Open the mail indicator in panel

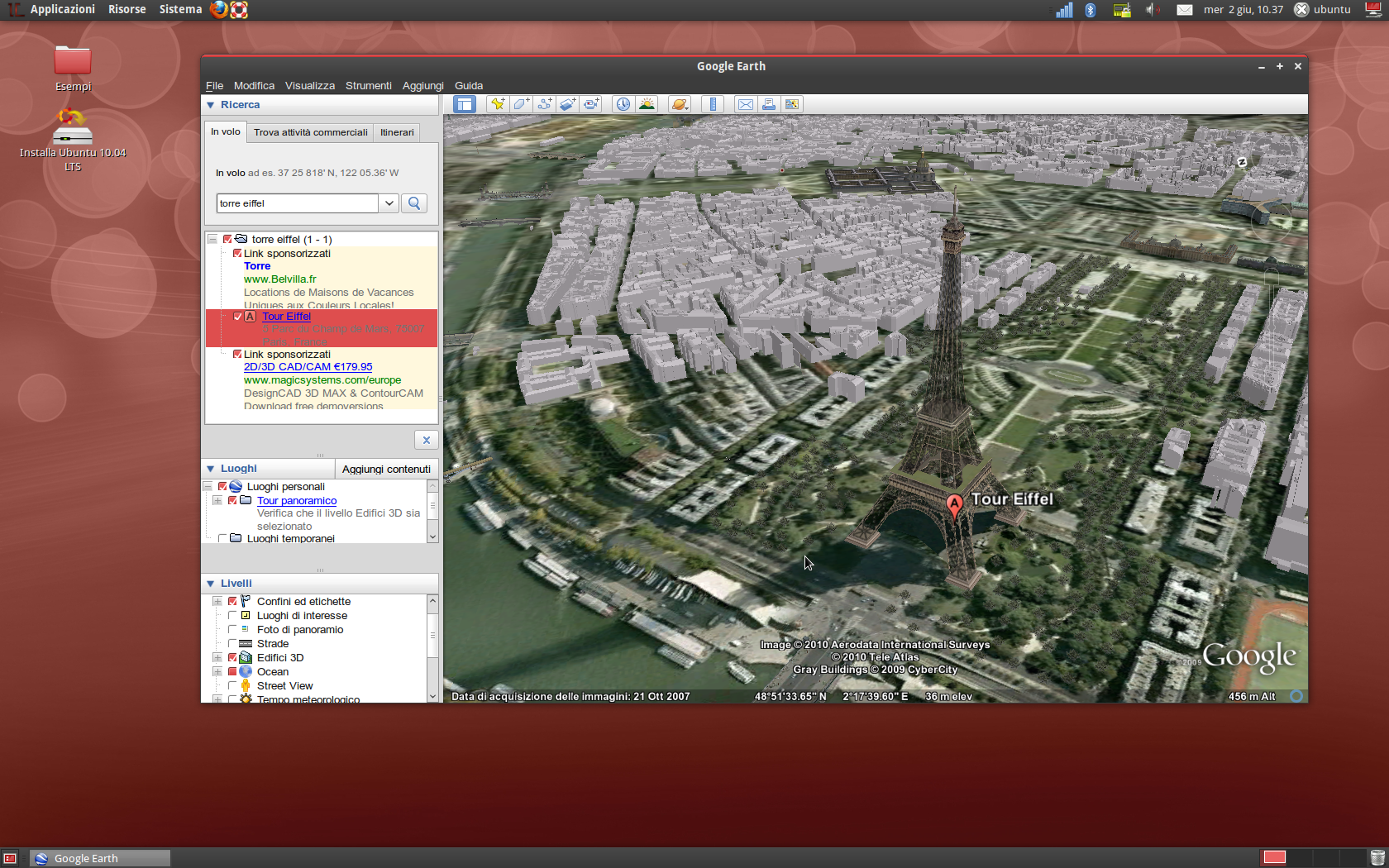1185,9
